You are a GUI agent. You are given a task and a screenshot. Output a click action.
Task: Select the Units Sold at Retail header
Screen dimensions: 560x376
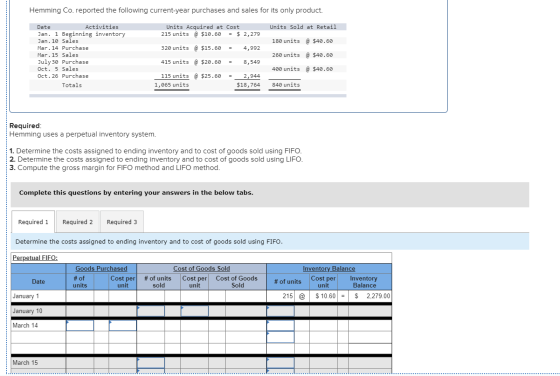coord(303,27)
